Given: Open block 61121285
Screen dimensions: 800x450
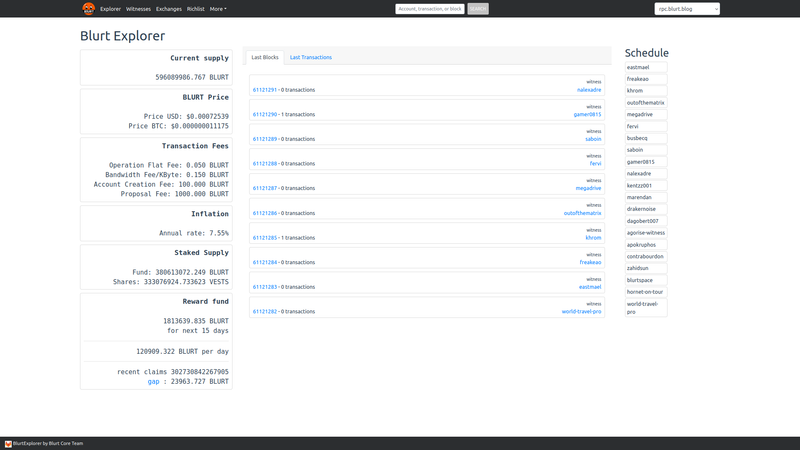Looking at the screenshot, I should [x=265, y=238].
